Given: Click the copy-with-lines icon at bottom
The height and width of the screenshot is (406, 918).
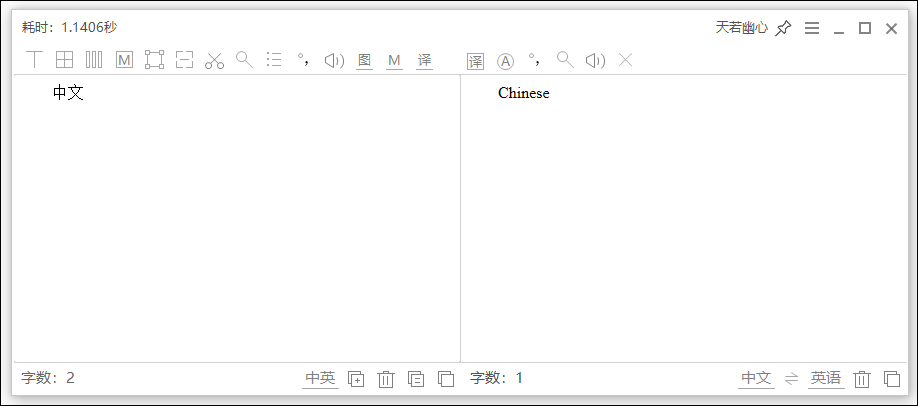Looking at the screenshot, I should (416, 379).
